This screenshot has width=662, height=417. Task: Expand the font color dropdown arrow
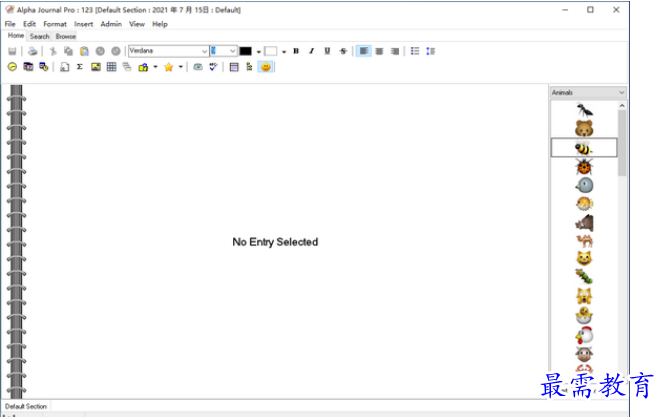[258, 51]
